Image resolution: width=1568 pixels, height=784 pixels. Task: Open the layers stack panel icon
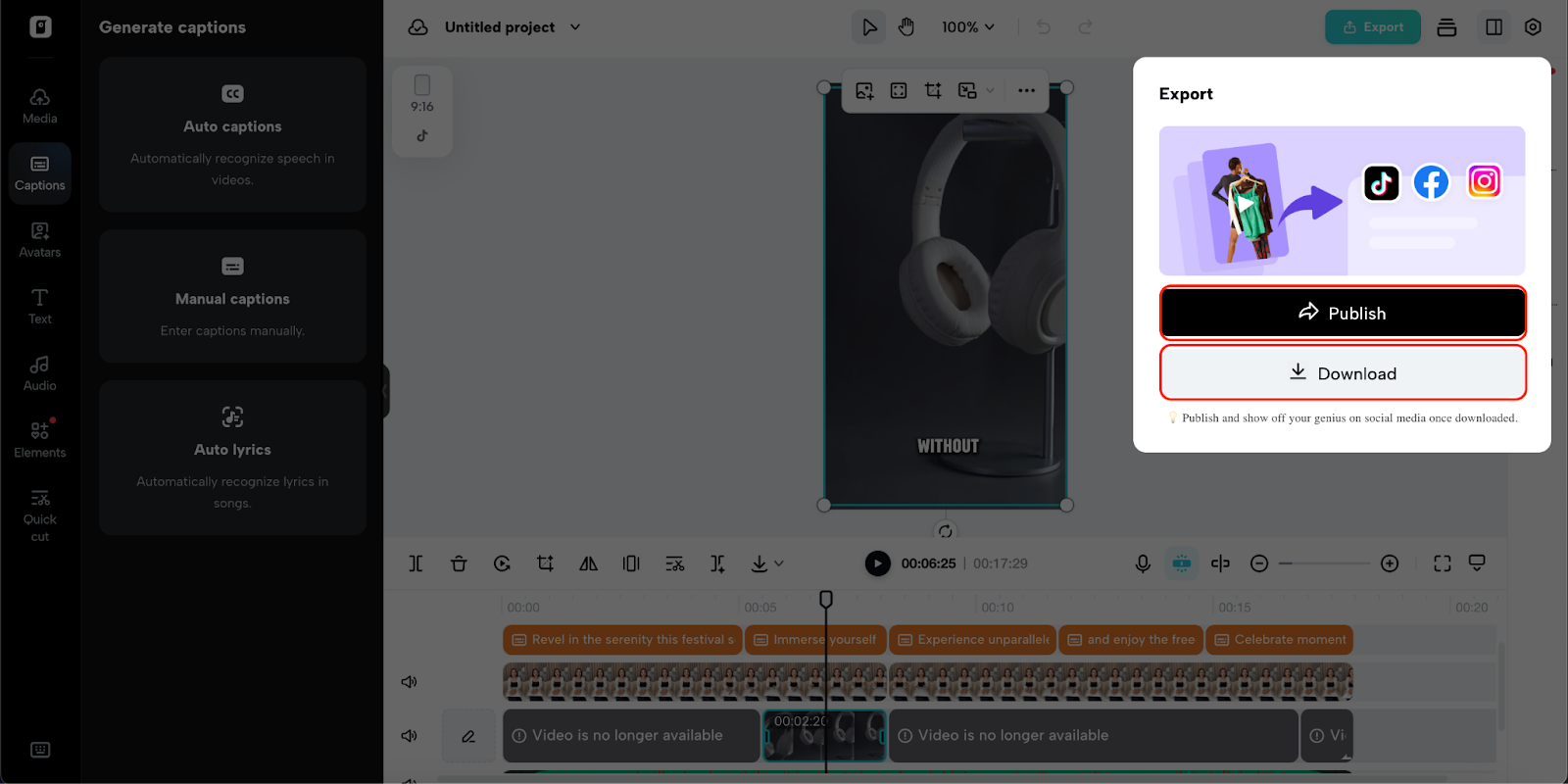[x=1446, y=27]
